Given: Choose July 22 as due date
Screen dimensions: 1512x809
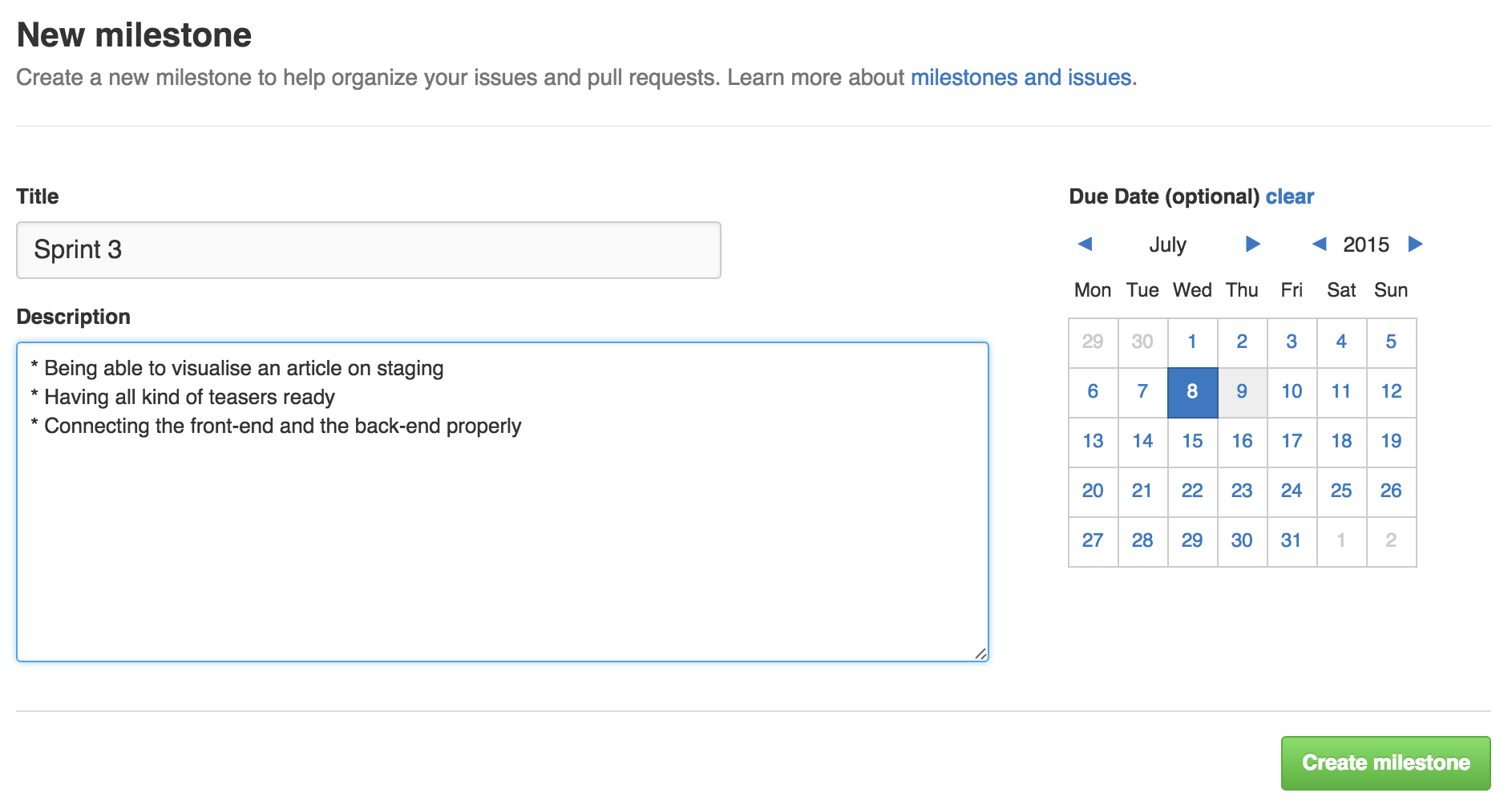Looking at the screenshot, I should [x=1192, y=491].
